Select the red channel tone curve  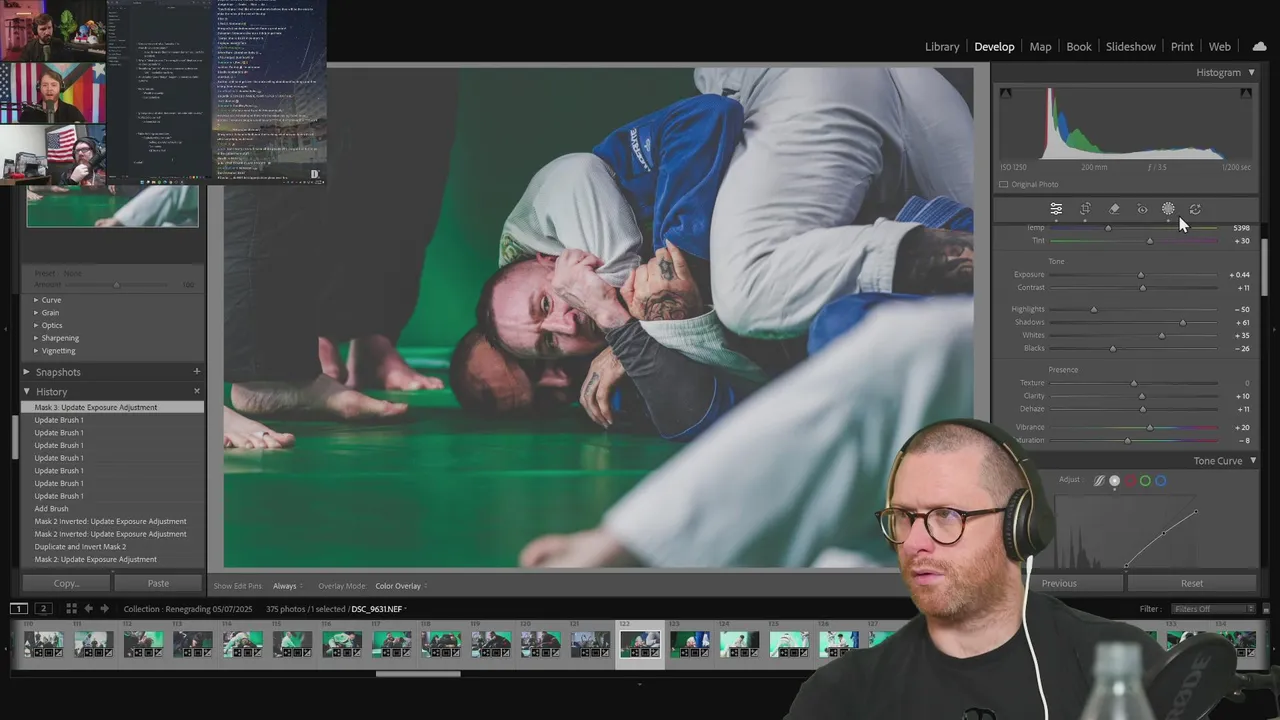click(1131, 481)
